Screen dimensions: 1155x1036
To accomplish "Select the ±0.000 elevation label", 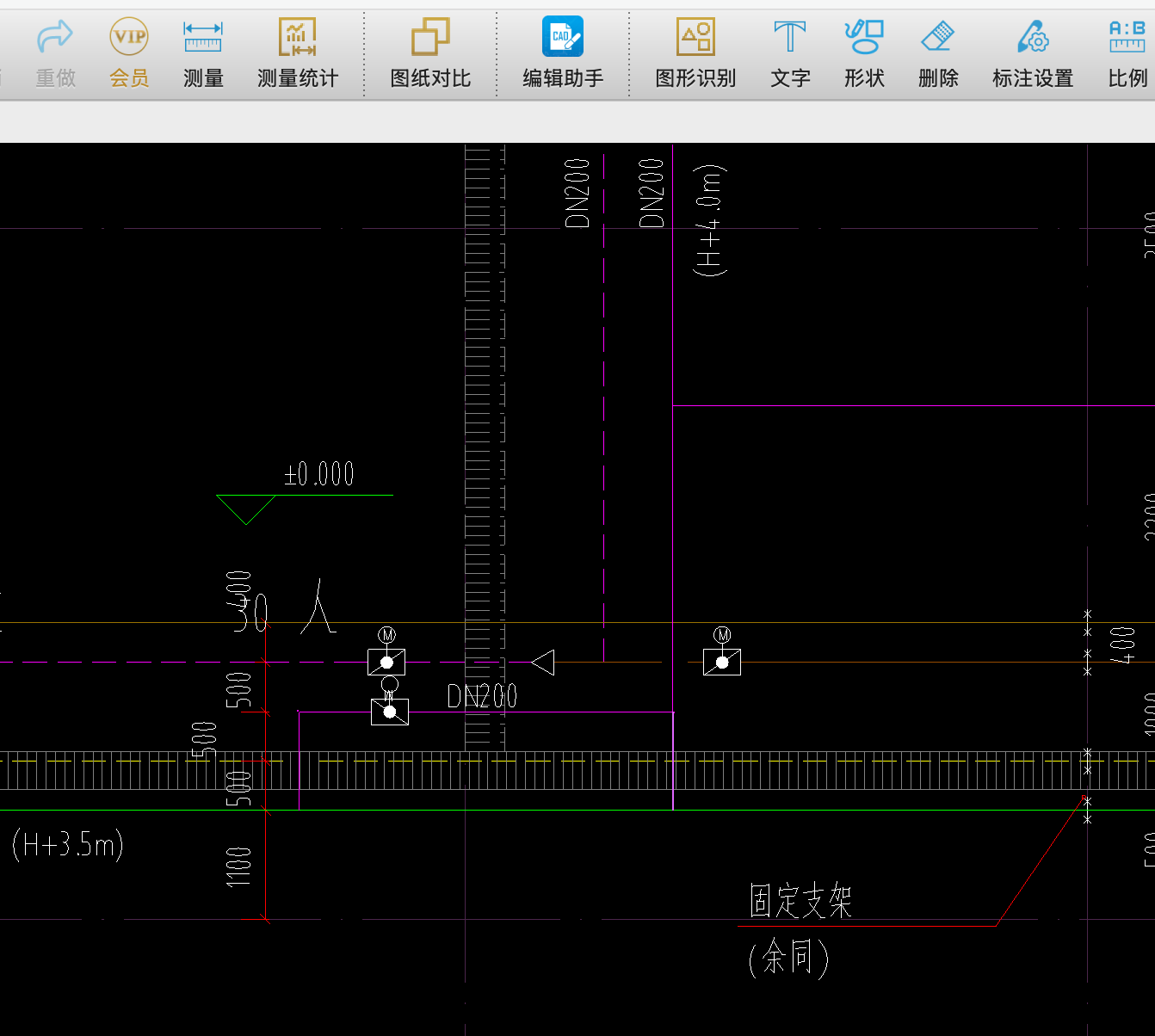I will (x=319, y=474).
